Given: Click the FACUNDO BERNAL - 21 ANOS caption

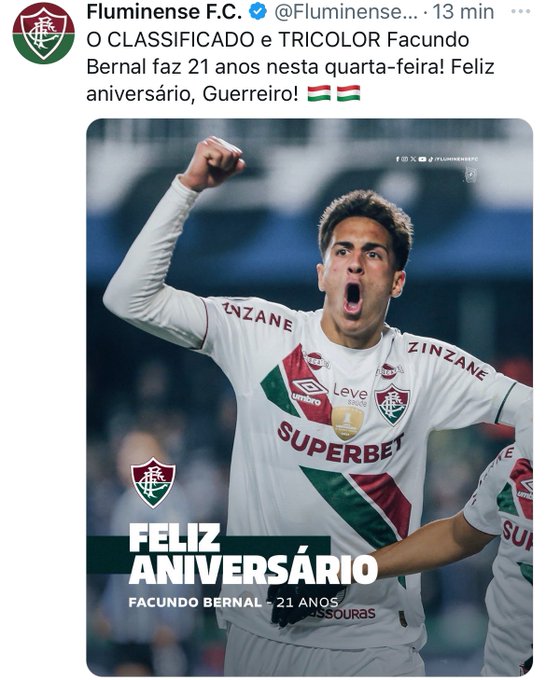Looking at the screenshot, I should [233, 602].
